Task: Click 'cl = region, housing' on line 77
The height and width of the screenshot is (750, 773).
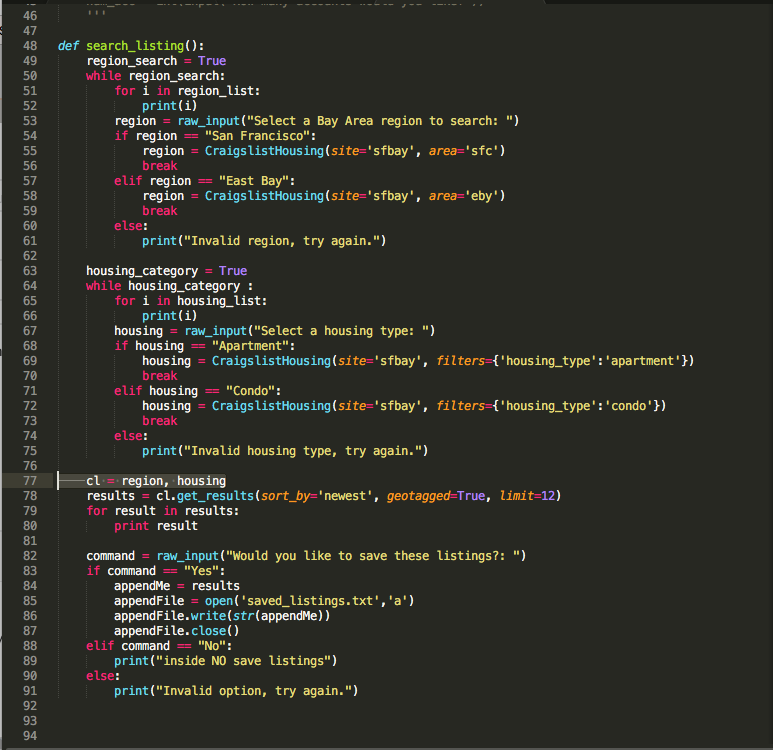Action: coord(156,481)
